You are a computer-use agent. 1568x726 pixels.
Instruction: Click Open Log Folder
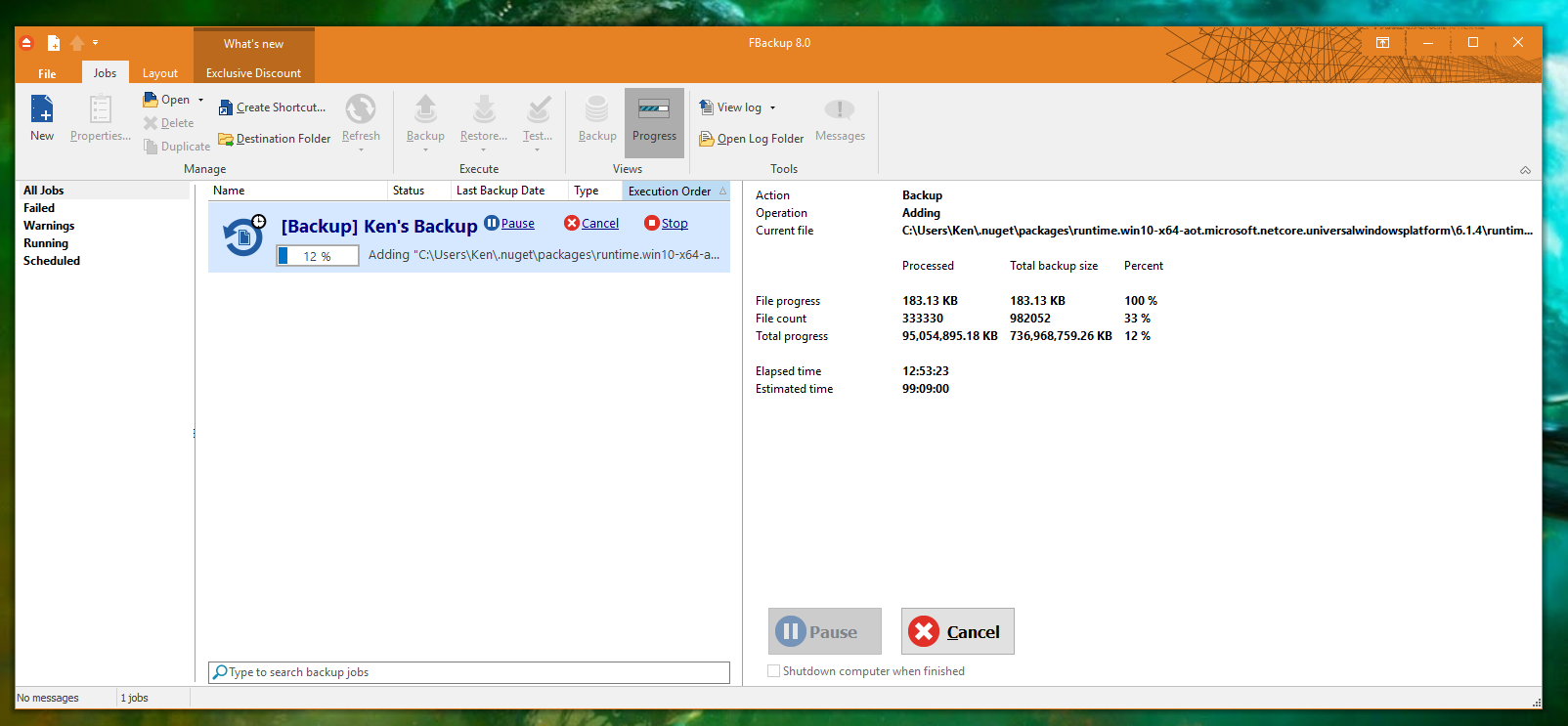[x=752, y=139]
